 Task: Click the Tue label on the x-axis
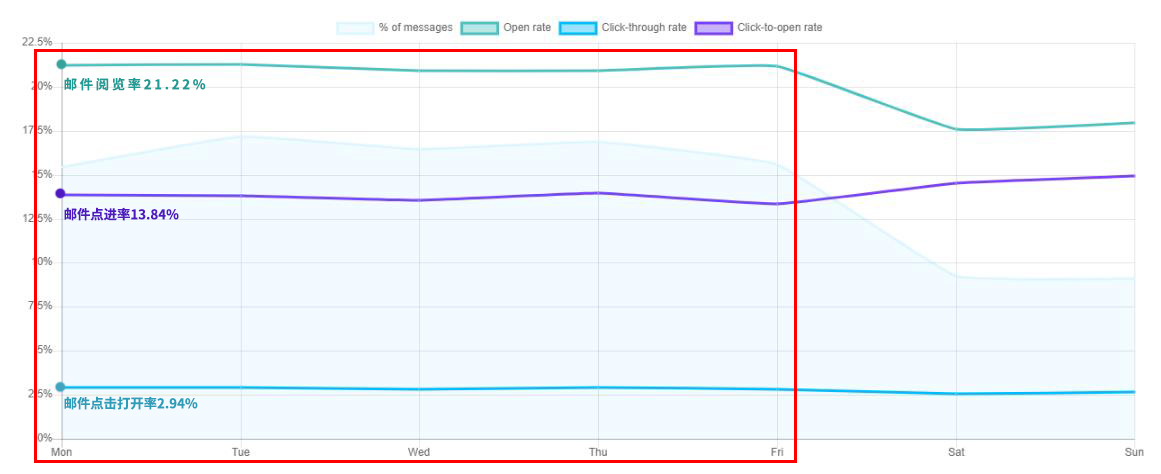[240, 453]
